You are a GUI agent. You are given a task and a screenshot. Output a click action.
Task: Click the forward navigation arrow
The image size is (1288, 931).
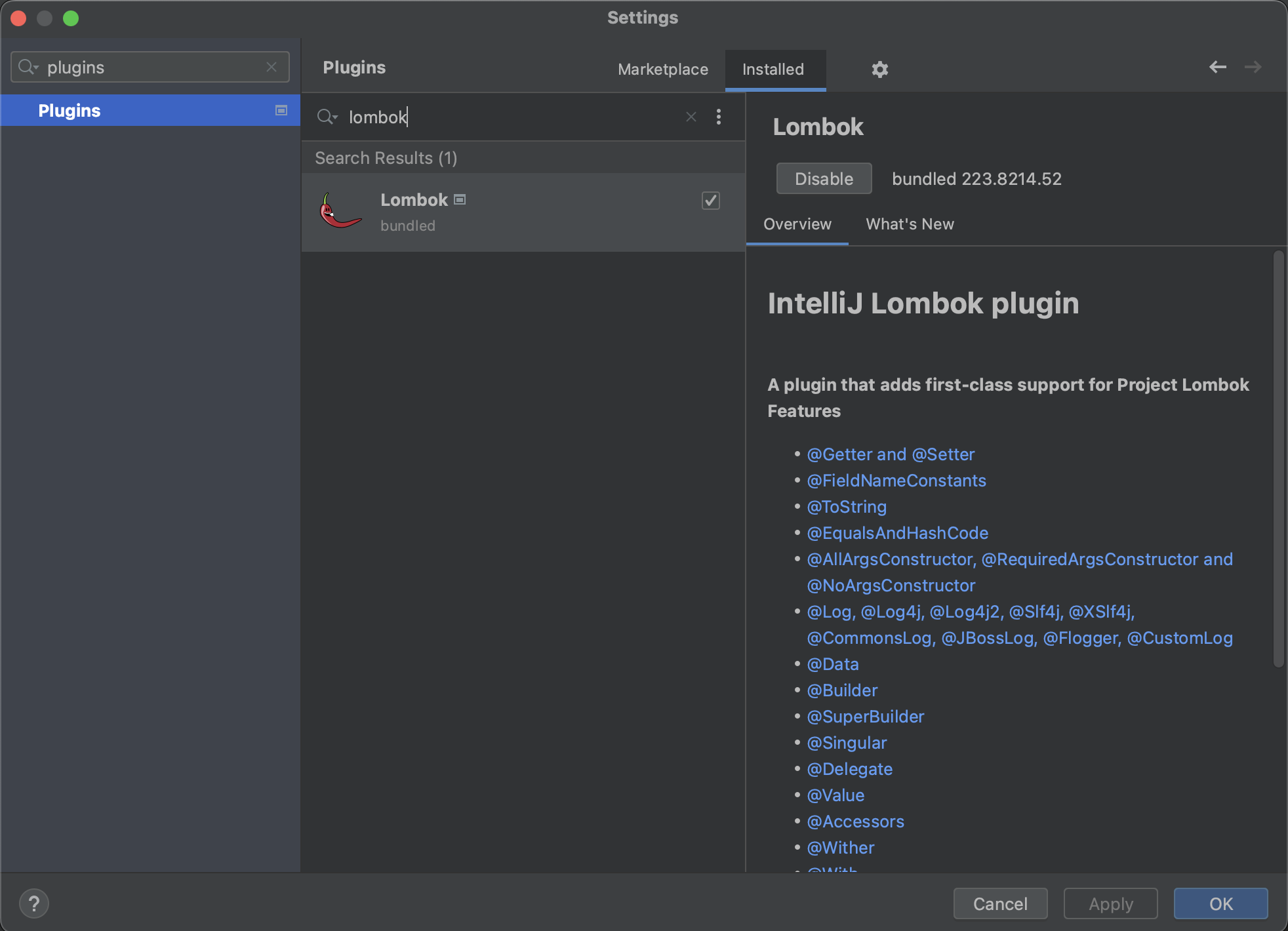tap(1253, 67)
